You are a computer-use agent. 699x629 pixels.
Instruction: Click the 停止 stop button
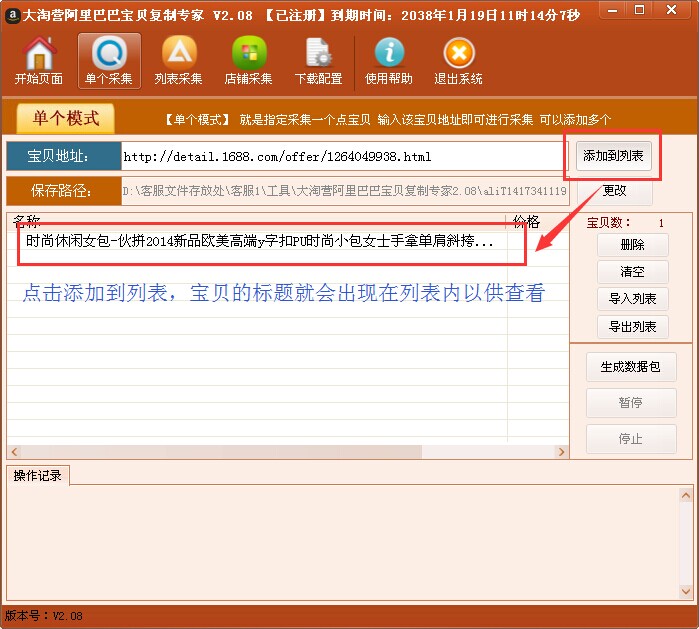coord(631,439)
